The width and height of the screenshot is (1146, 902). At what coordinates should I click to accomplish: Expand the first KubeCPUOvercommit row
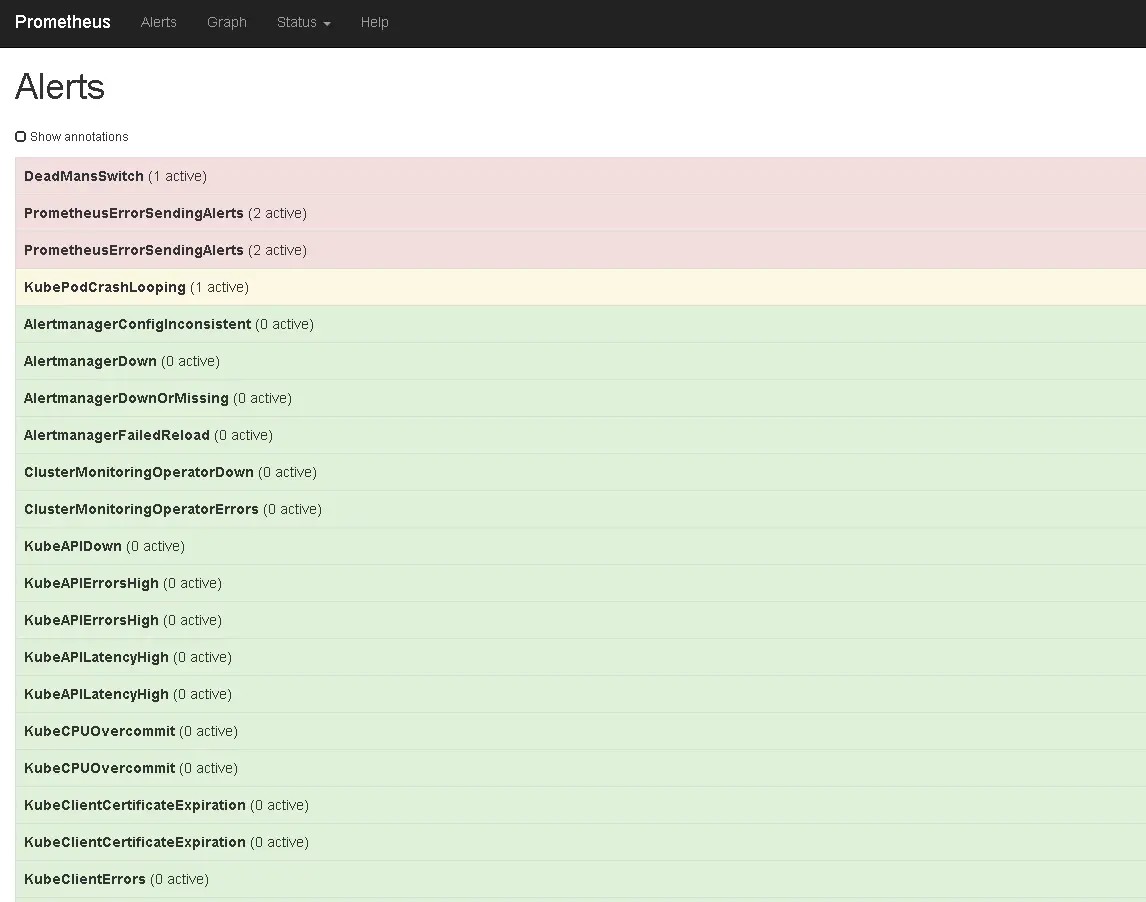coord(99,731)
